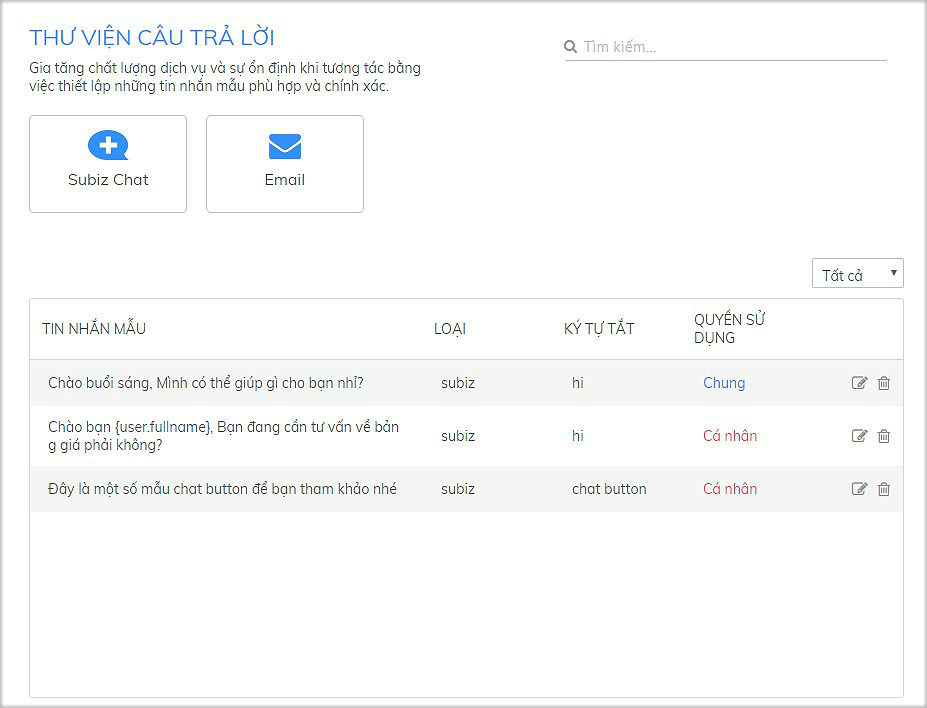
Task: Select the 'TIN NHẮN MẪU' column header
Action: (x=94, y=329)
